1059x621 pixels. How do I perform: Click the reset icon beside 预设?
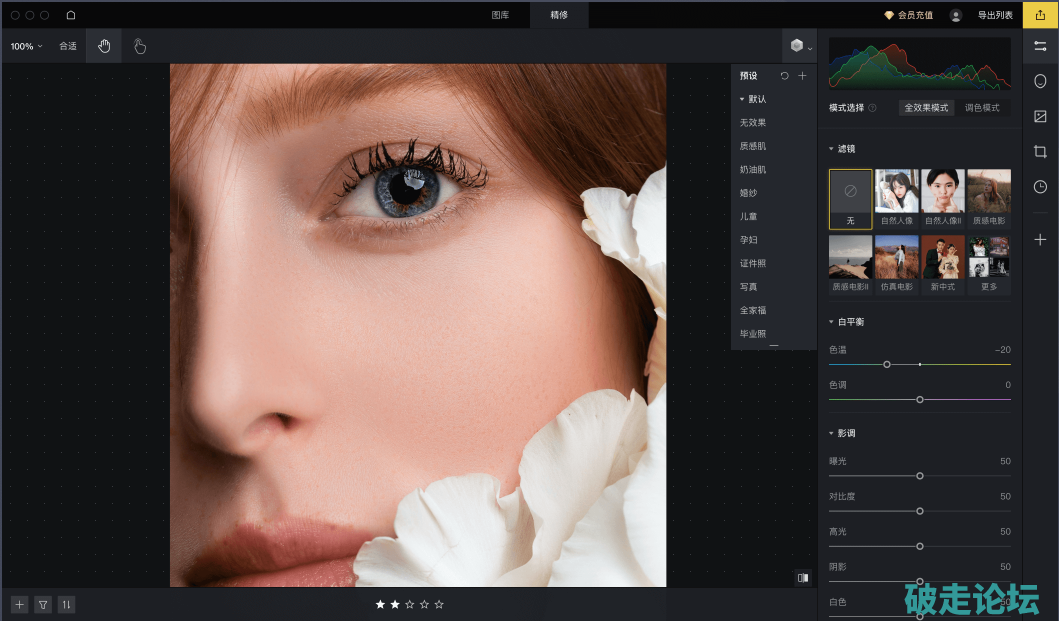tap(784, 76)
